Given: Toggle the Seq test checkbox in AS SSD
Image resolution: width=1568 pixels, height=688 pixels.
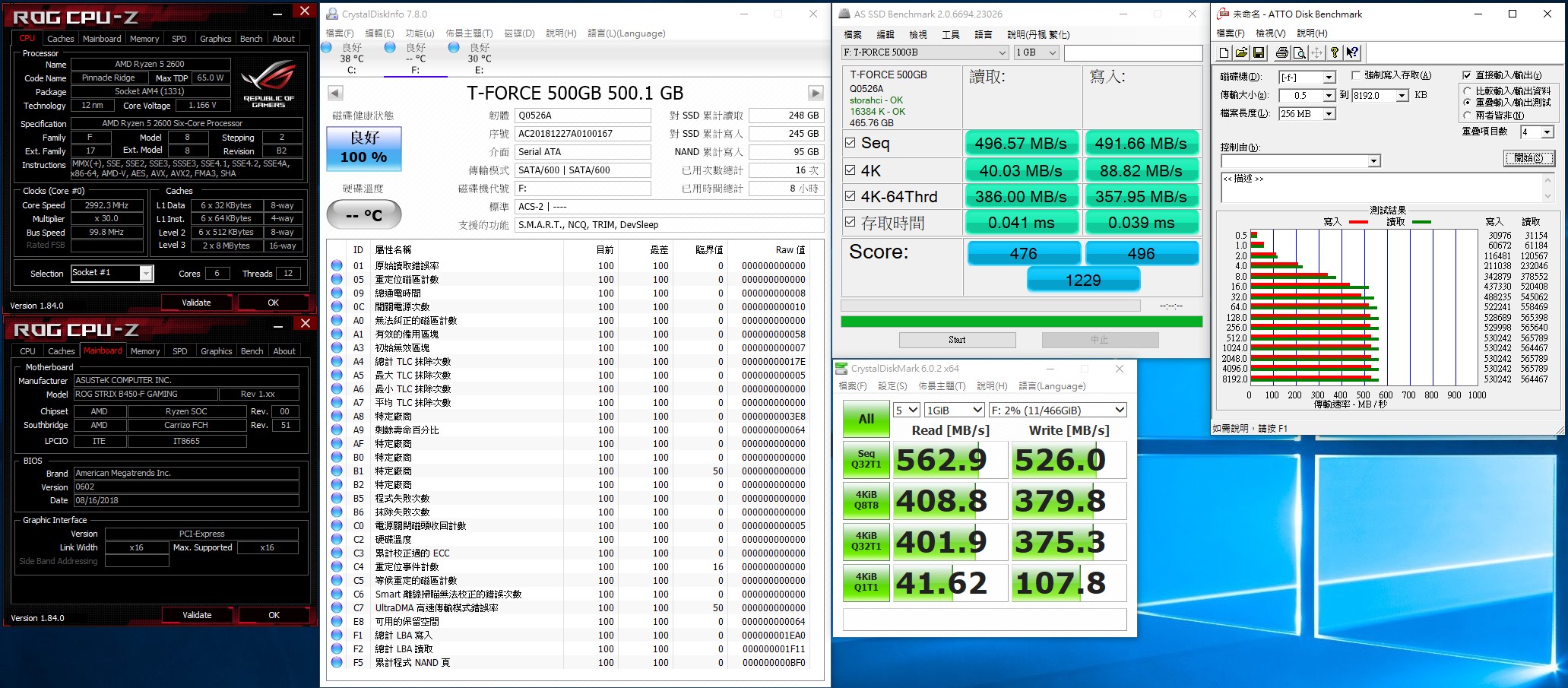Looking at the screenshot, I should (x=850, y=142).
